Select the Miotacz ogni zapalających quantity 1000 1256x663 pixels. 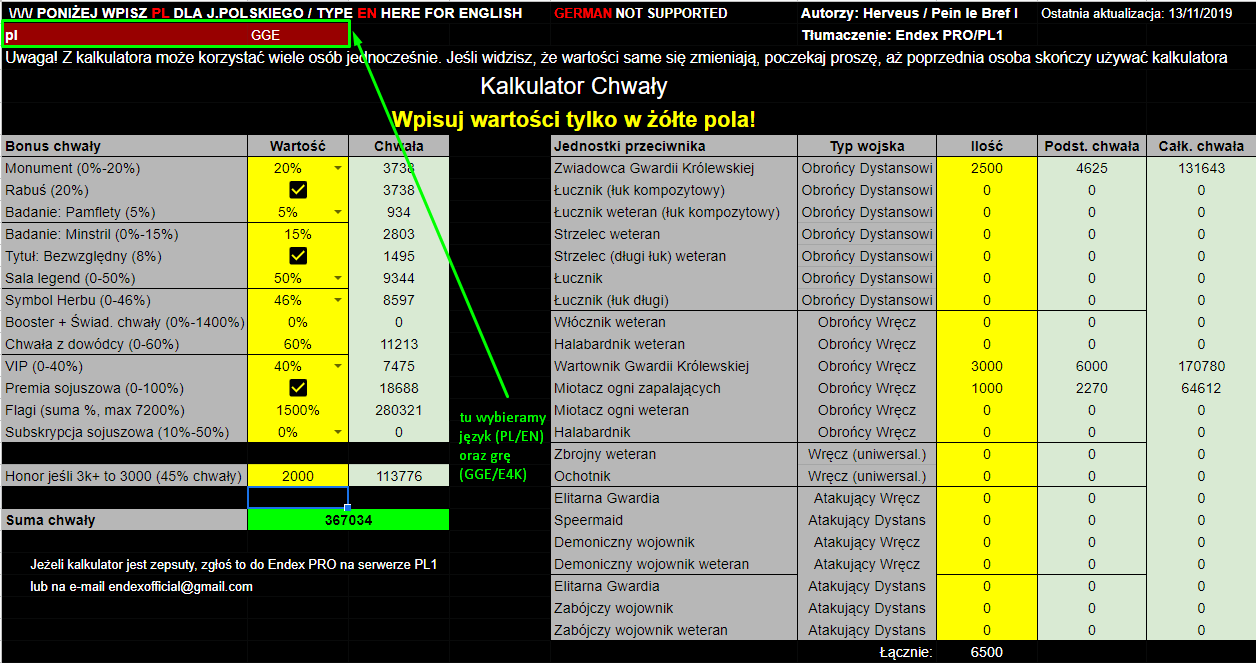(987, 388)
